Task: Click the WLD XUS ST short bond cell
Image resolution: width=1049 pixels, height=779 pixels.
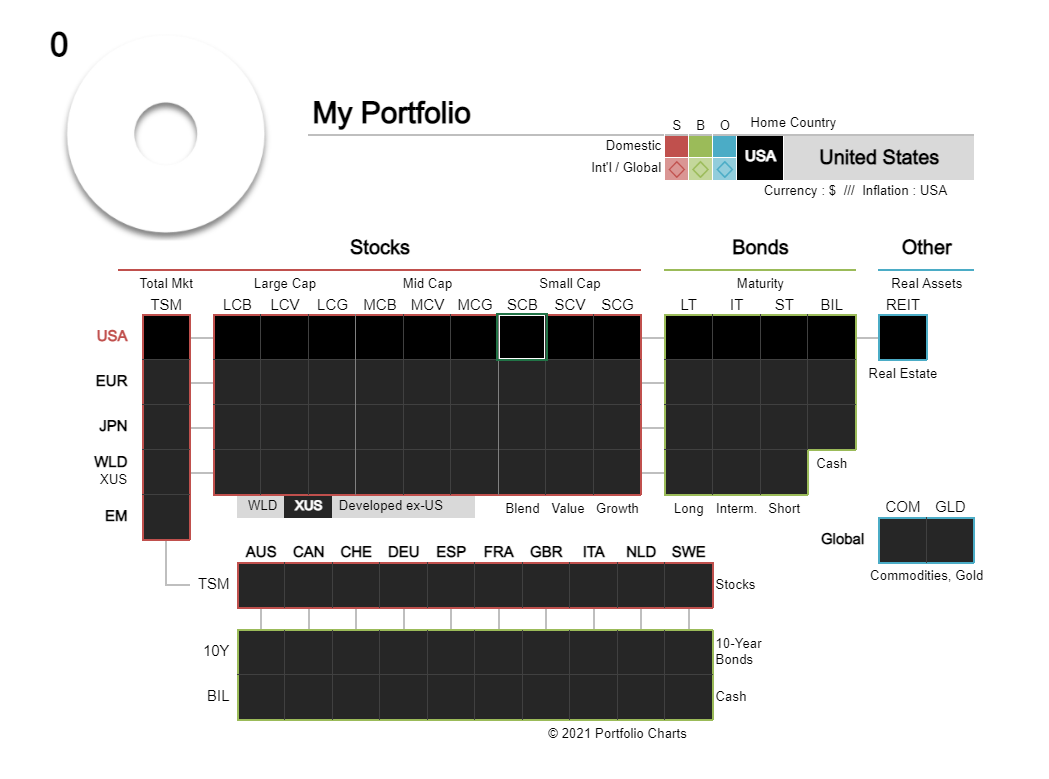Action: 784,472
